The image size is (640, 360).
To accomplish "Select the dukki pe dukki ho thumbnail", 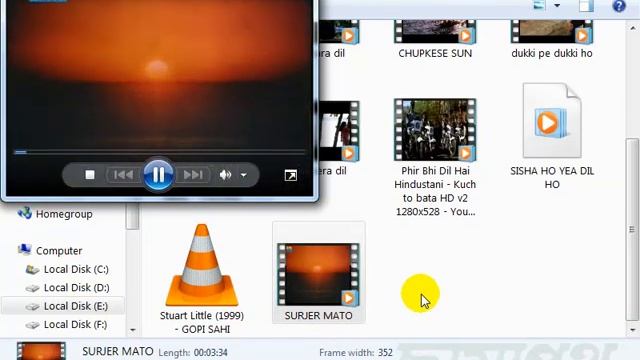I will tap(552, 32).
